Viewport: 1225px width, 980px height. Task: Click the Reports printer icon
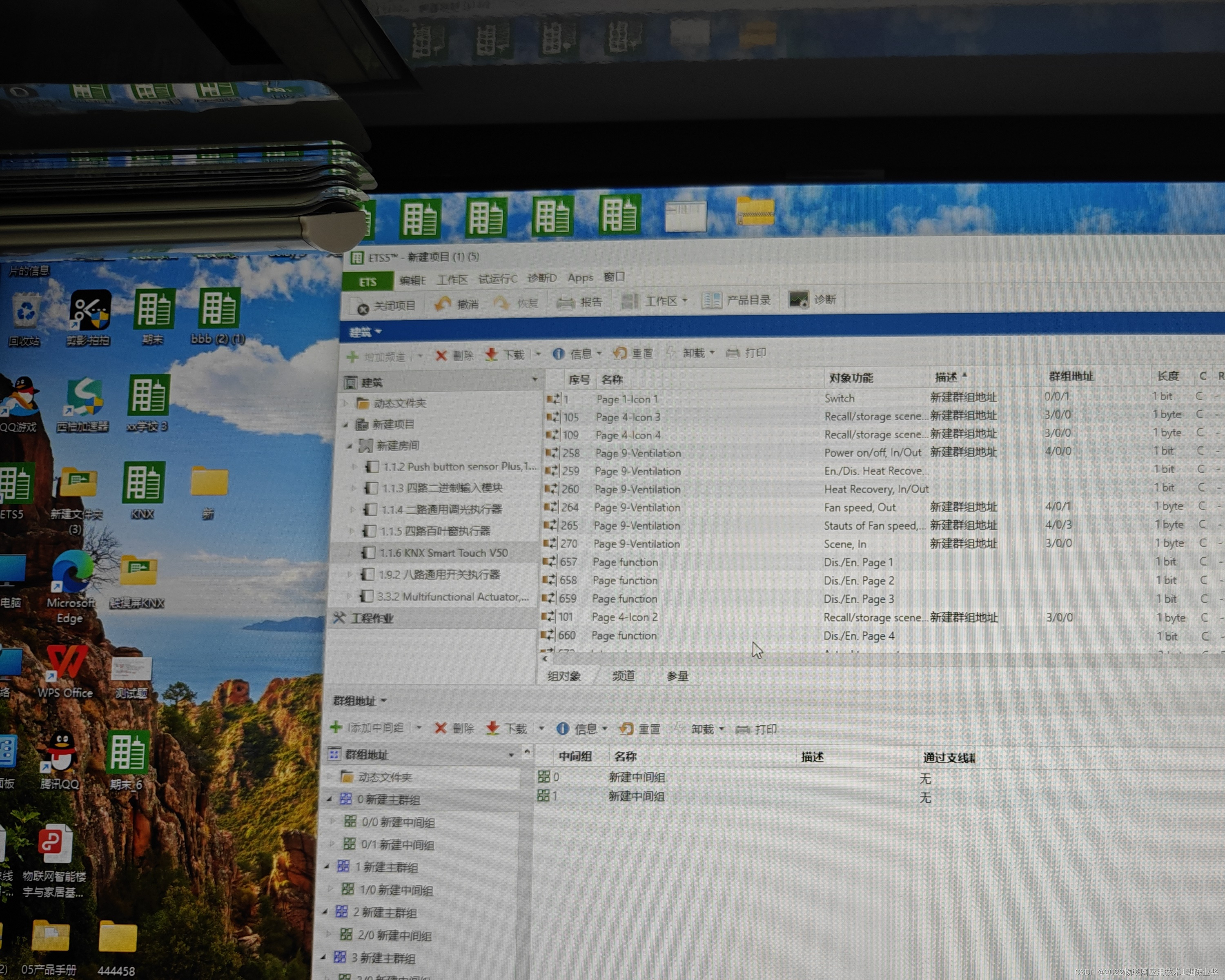pos(566,302)
